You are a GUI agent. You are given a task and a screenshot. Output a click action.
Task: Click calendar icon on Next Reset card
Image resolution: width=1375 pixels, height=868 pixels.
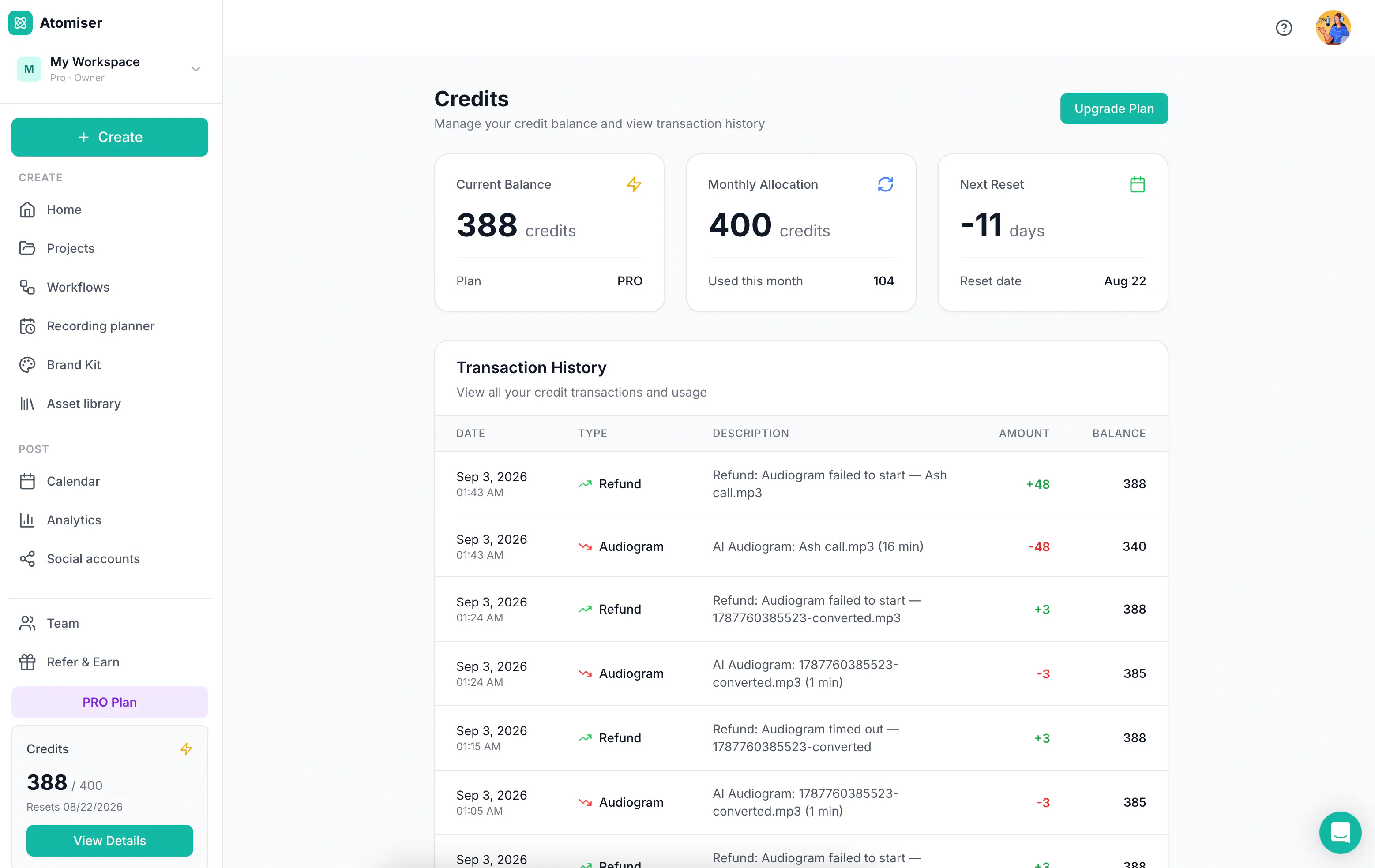[1138, 184]
